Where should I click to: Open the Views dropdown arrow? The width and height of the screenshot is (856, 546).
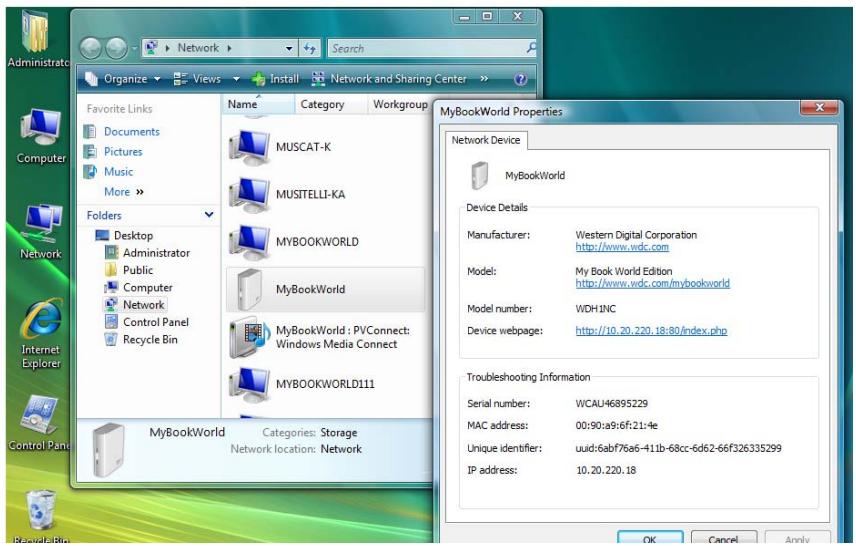click(236, 79)
